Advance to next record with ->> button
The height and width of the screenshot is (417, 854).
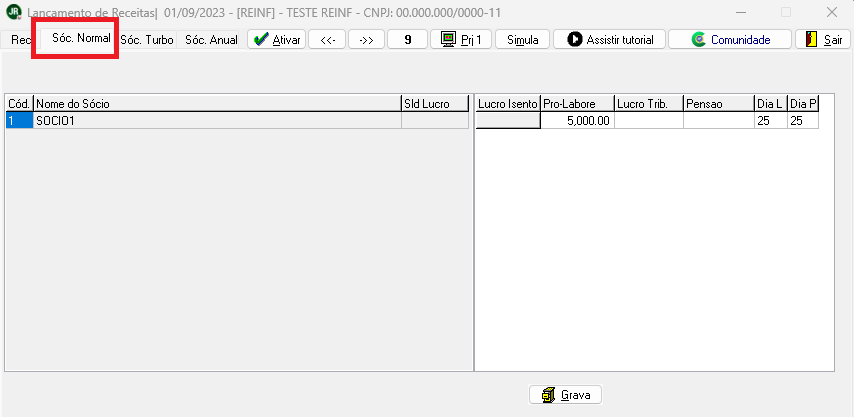(x=366, y=40)
